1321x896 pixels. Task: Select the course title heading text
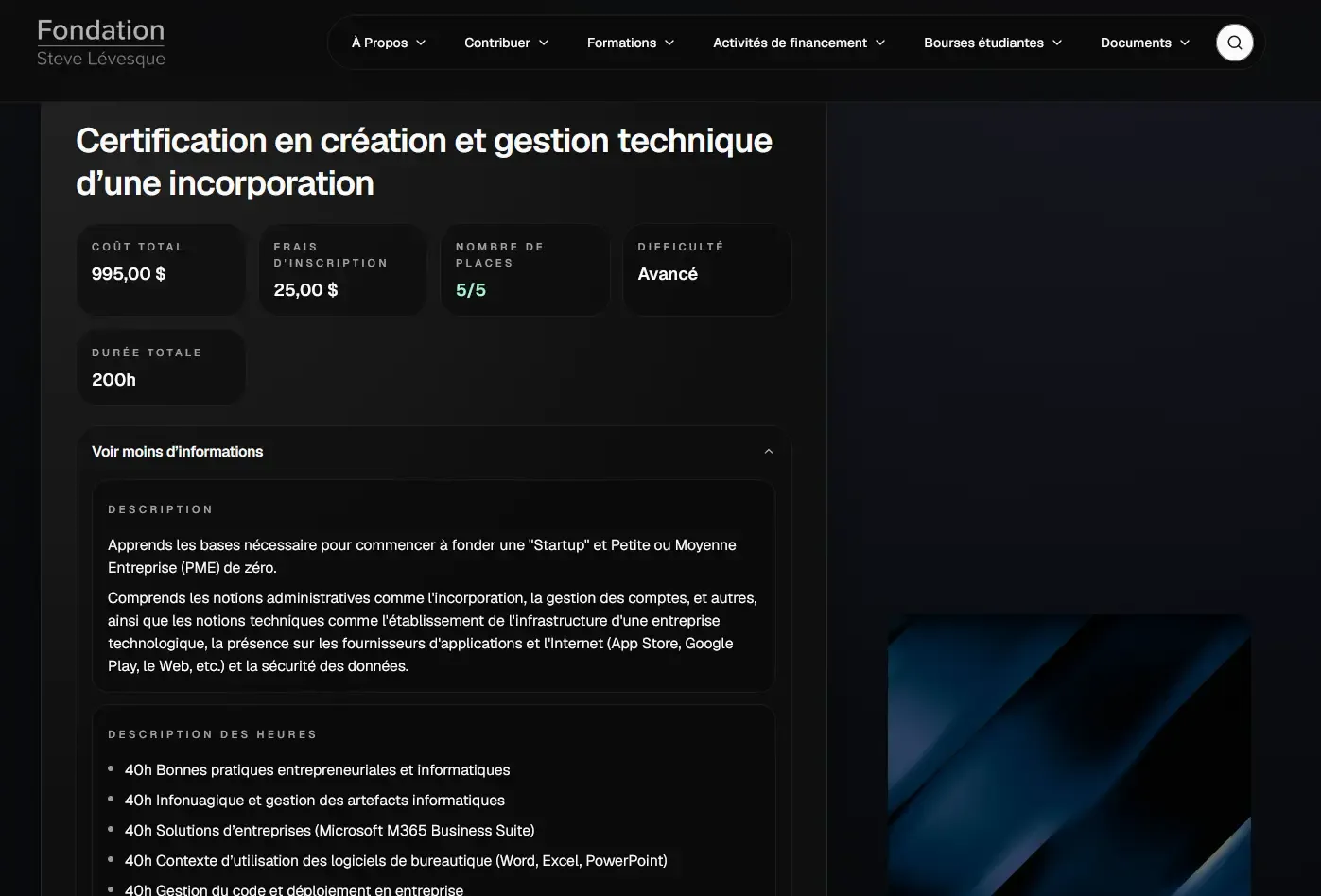click(x=424, y=162)
